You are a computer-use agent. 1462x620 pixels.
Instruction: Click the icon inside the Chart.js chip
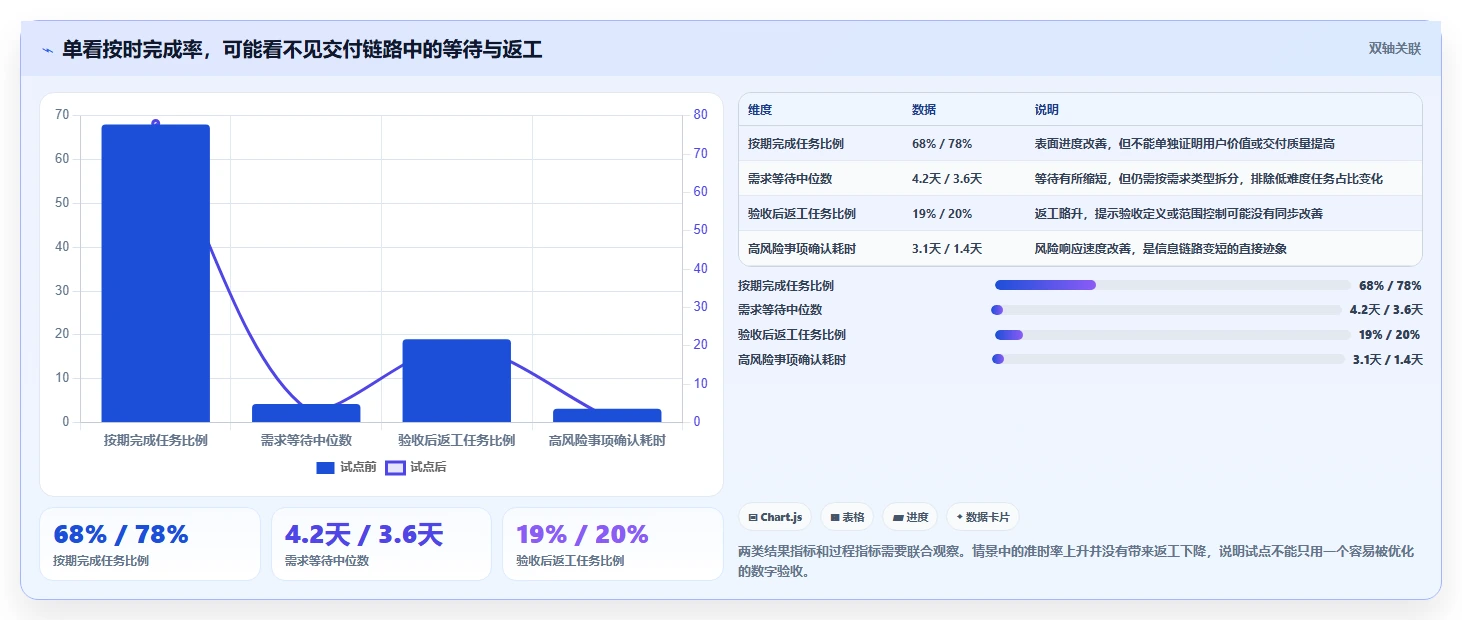point(753,518)
